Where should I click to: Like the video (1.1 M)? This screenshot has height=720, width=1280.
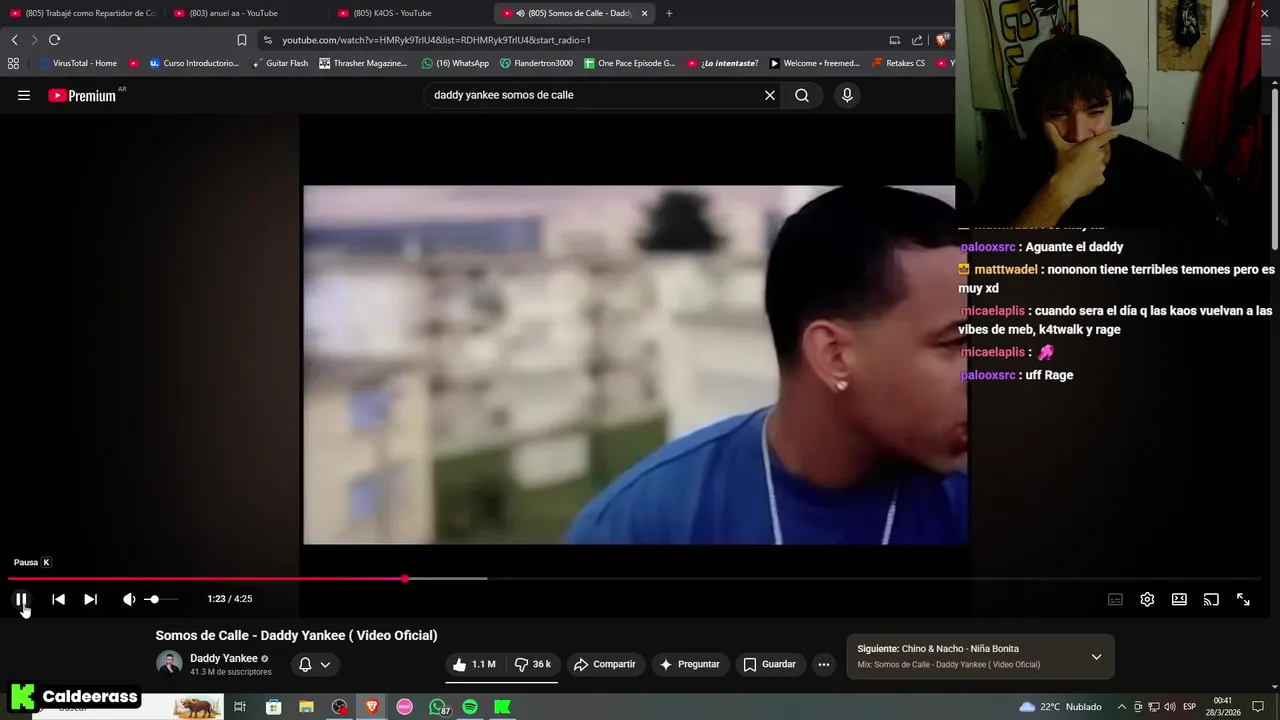coord(474,664)
